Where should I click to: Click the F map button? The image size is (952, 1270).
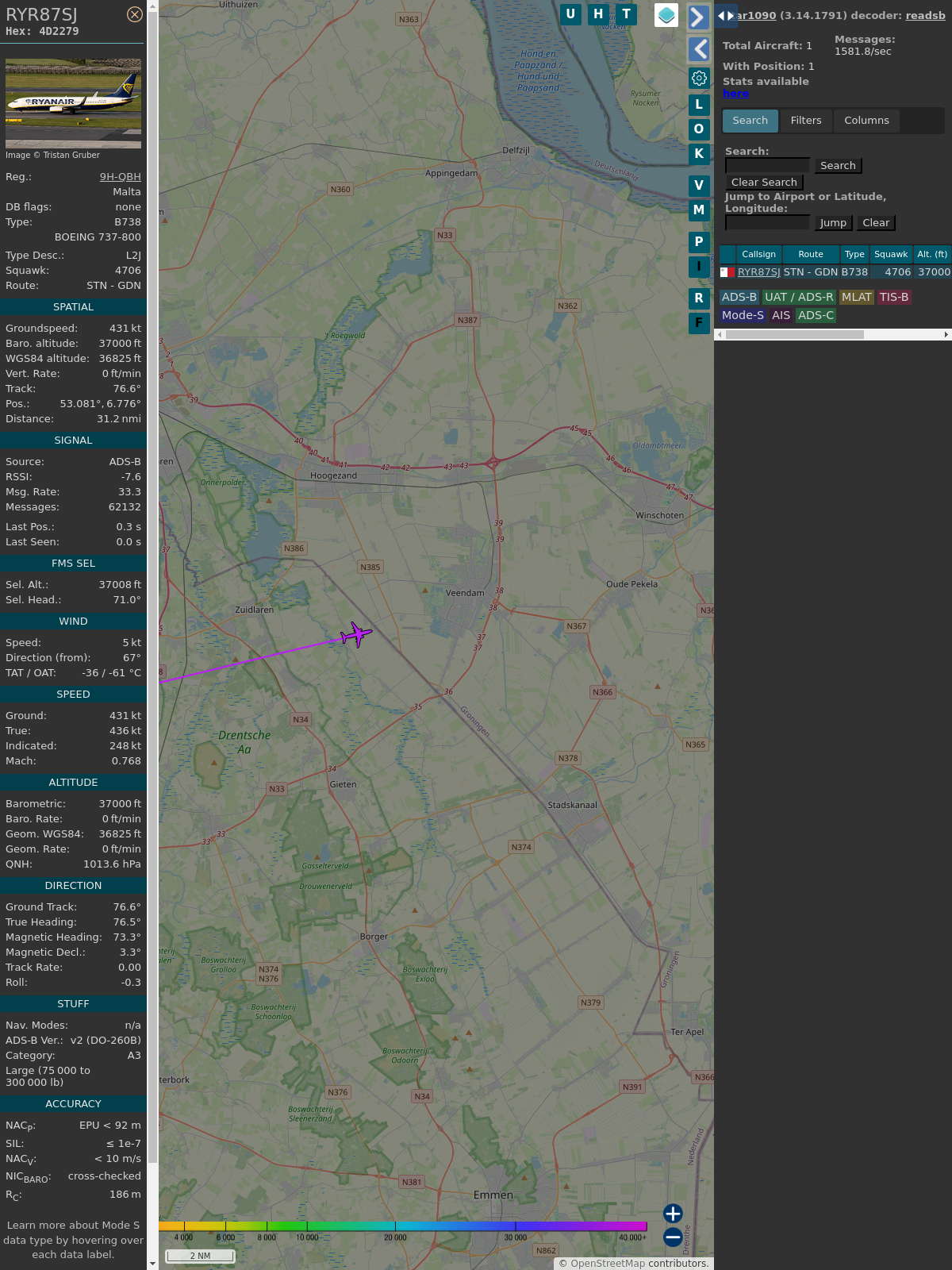[699, 322]
